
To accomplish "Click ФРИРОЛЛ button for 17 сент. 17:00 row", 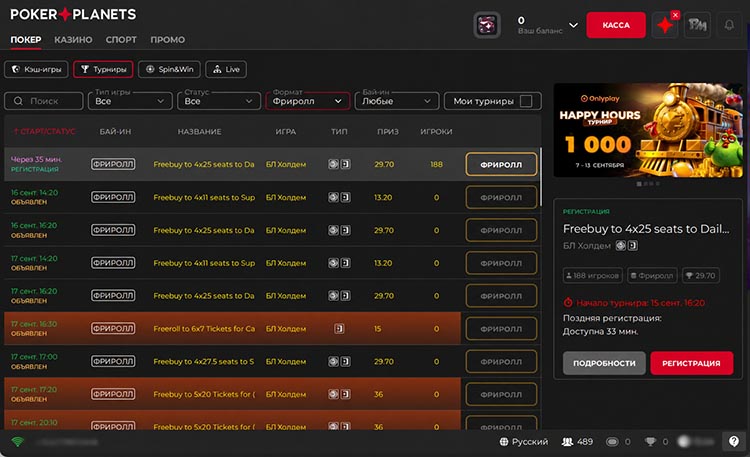I will [x=501, y=362].
